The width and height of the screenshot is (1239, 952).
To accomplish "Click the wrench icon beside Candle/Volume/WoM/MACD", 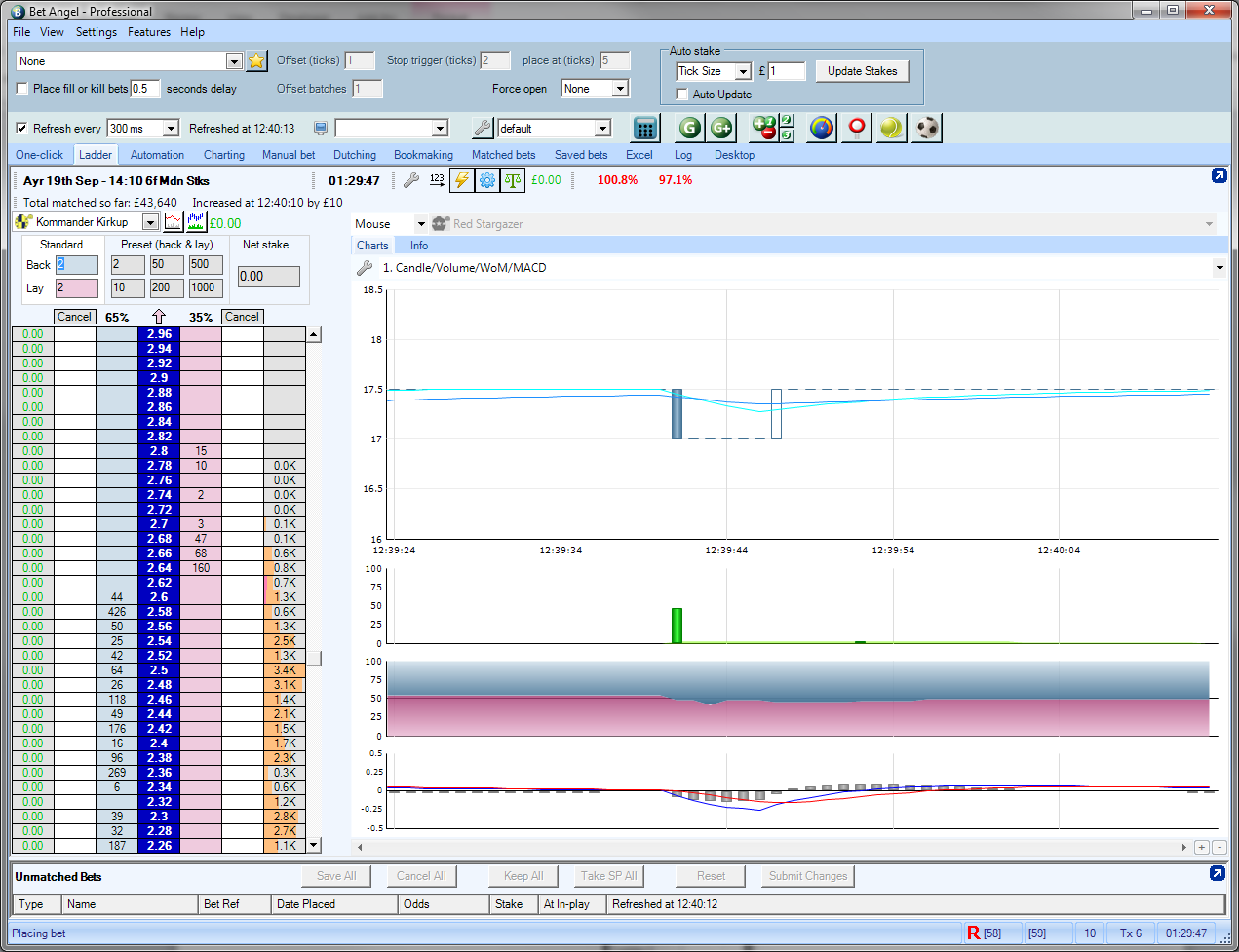I will pyautogui.click(x=365, y=268).
